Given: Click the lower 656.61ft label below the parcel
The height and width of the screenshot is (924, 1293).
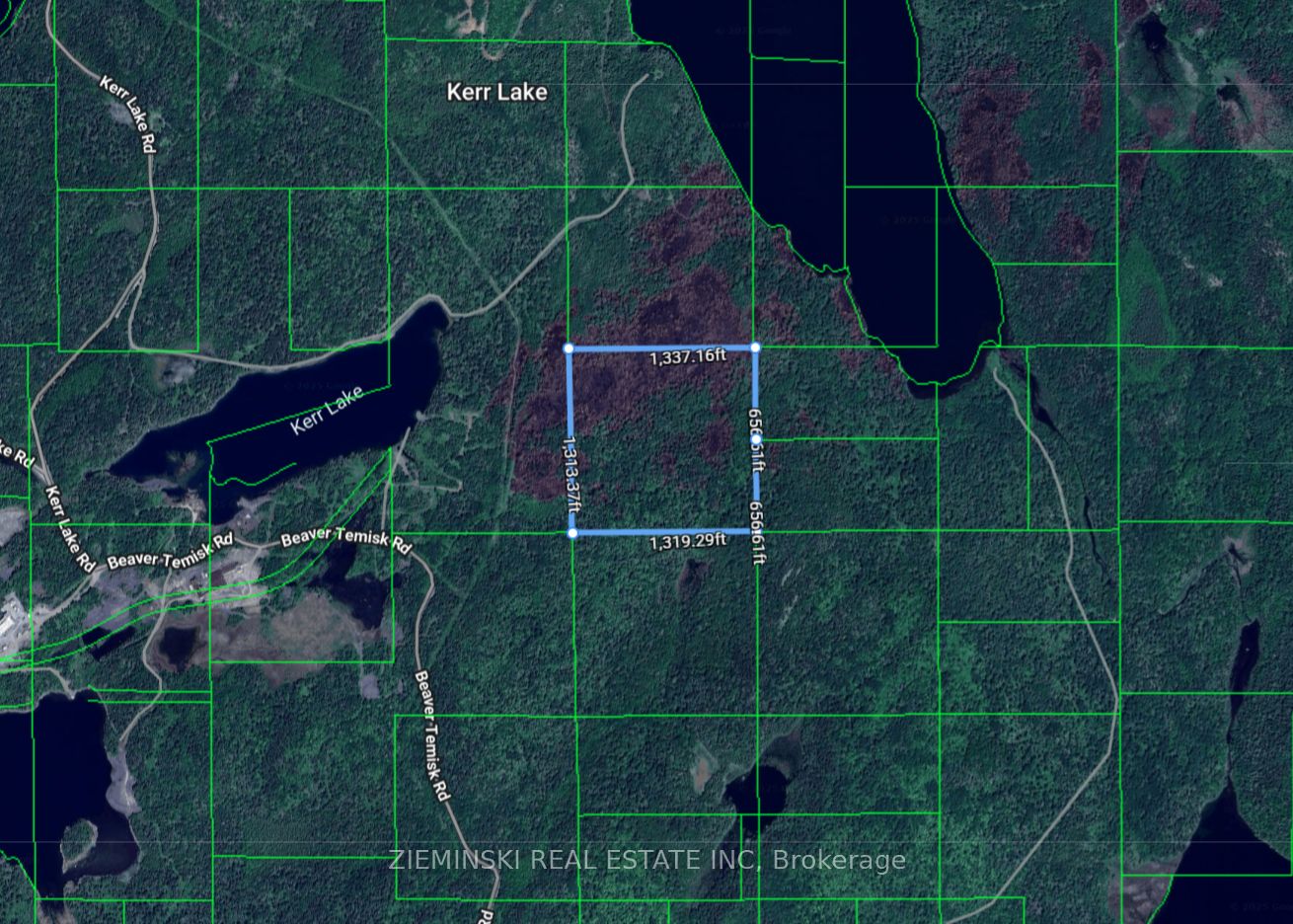Looking at the screenshot, I should [x=757, y=531].
